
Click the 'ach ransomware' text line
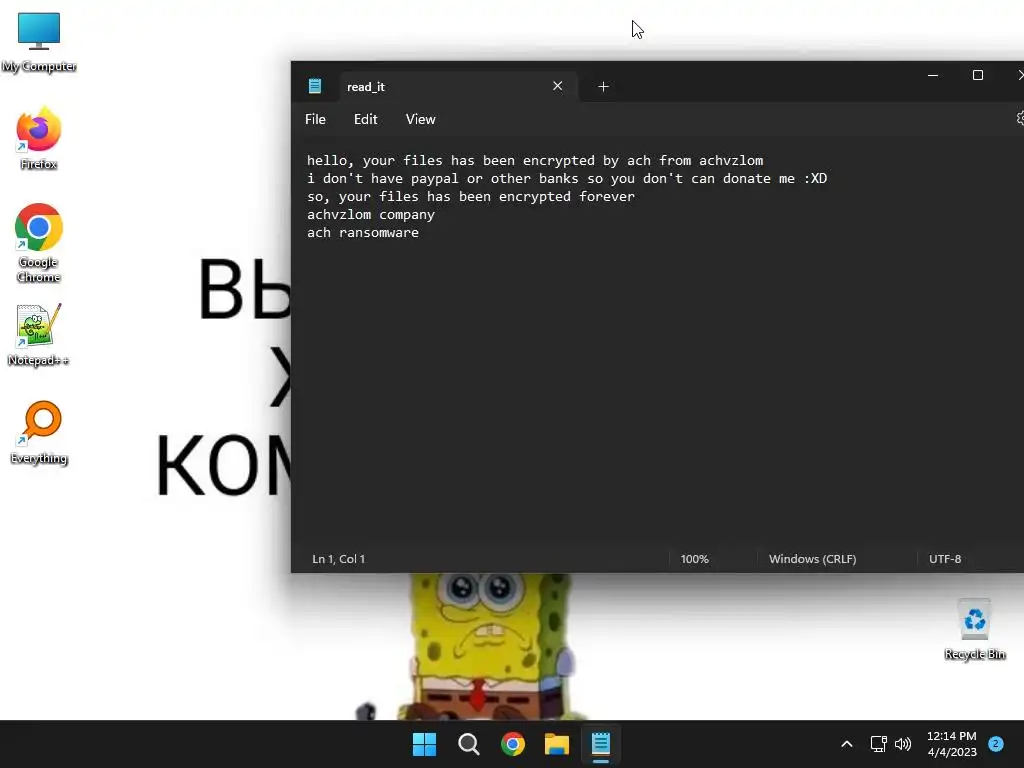click(363, 232)
